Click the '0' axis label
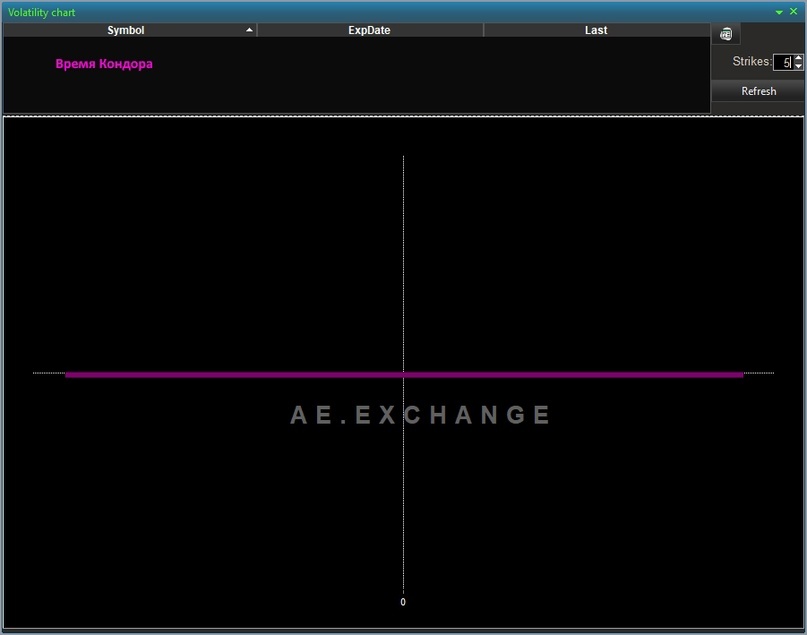Viewport: 807px width, 635px height. (x=403, y=602)
